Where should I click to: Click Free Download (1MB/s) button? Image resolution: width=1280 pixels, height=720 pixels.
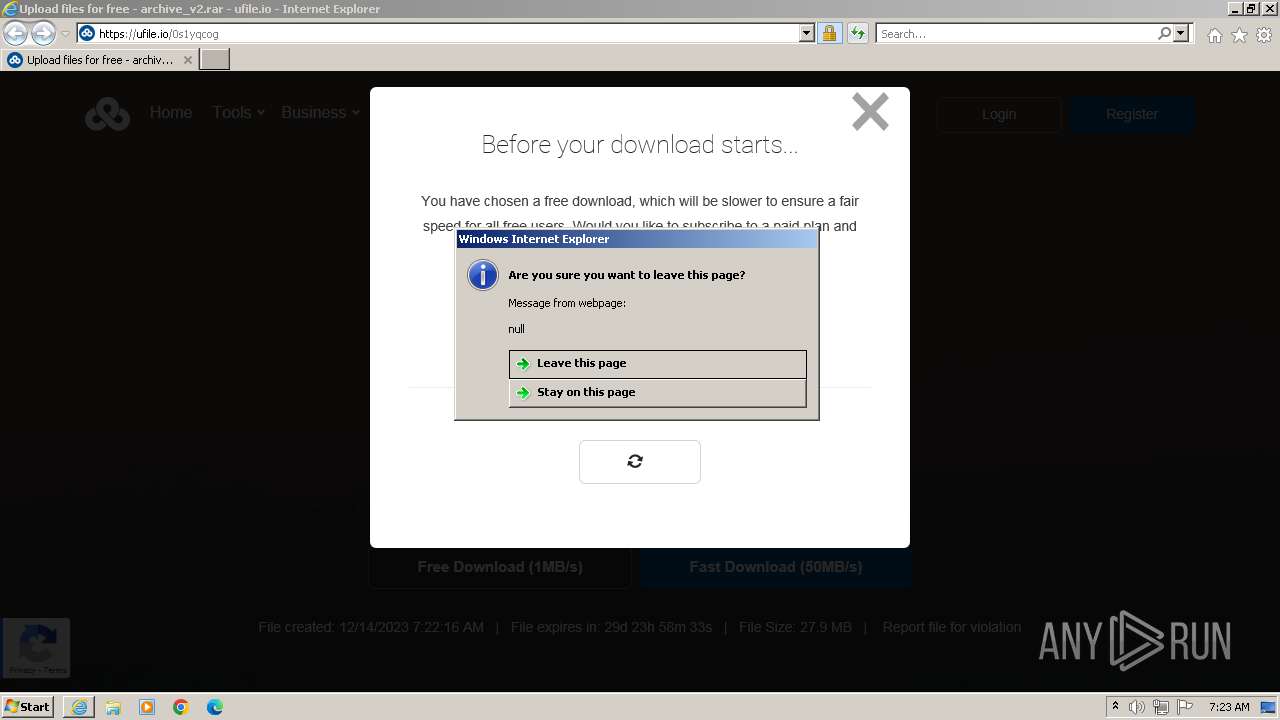point(500,567)
